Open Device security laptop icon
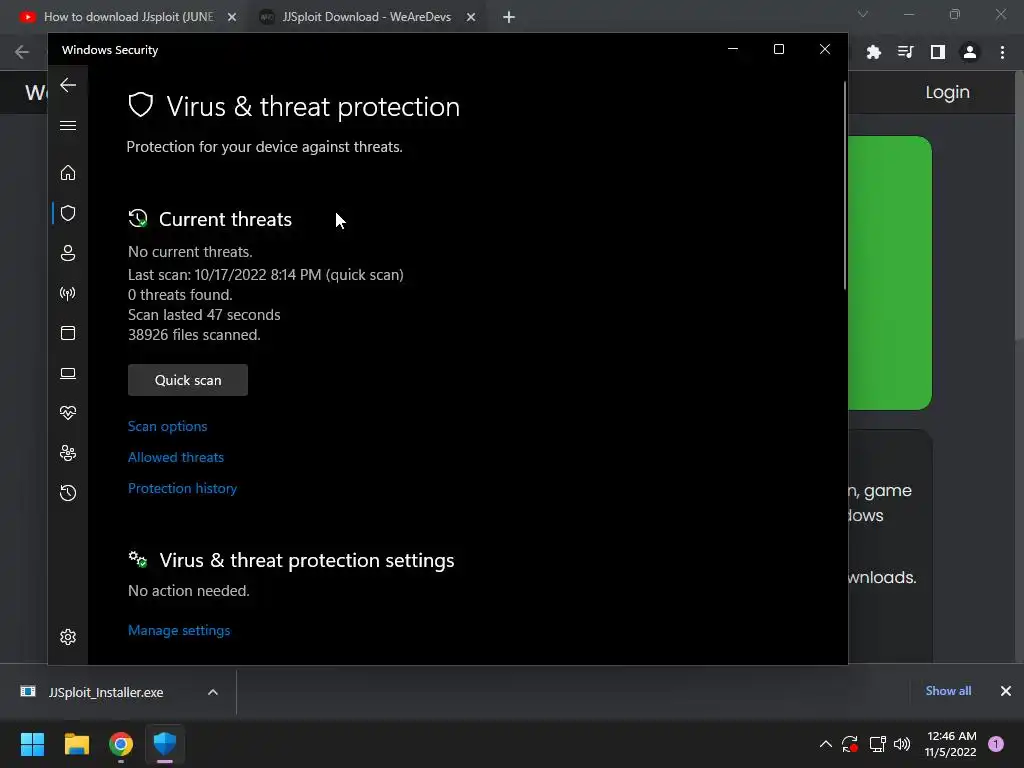 [x=68, y=374]
